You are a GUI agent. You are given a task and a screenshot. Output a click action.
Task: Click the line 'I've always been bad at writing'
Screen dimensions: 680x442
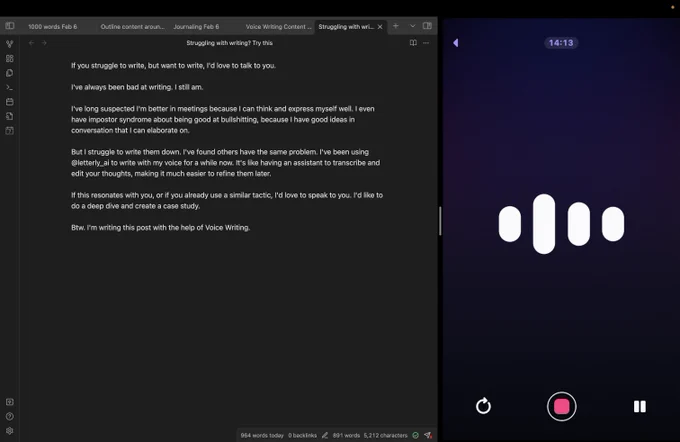(x=137, y=87)
